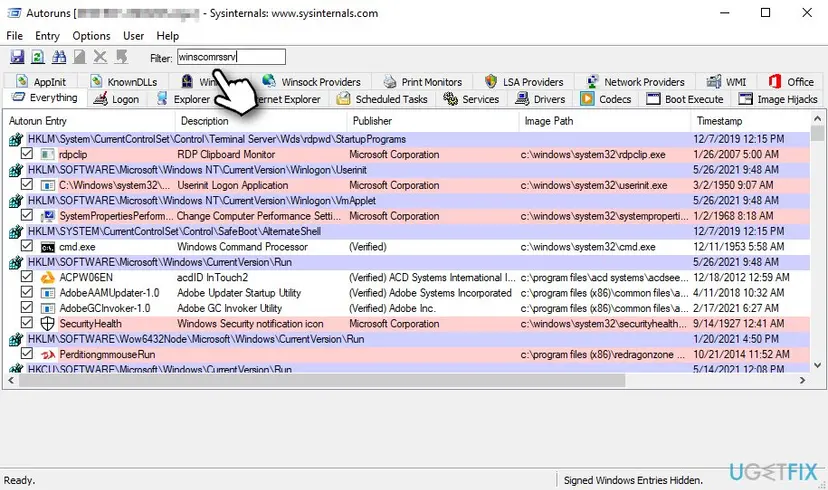The width and height of the screenshot is (828, 490).
Task: Click the Refresh toolbar icon
Action: coord(37,56)
